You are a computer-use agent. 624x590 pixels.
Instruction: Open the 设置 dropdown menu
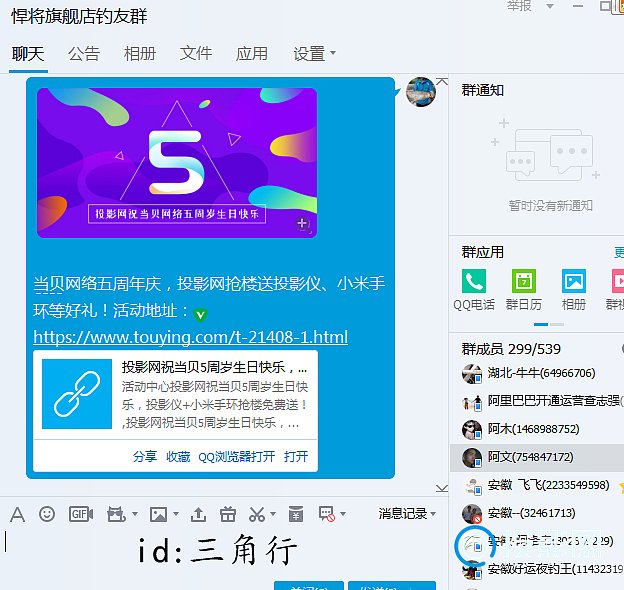pos(314,53)
